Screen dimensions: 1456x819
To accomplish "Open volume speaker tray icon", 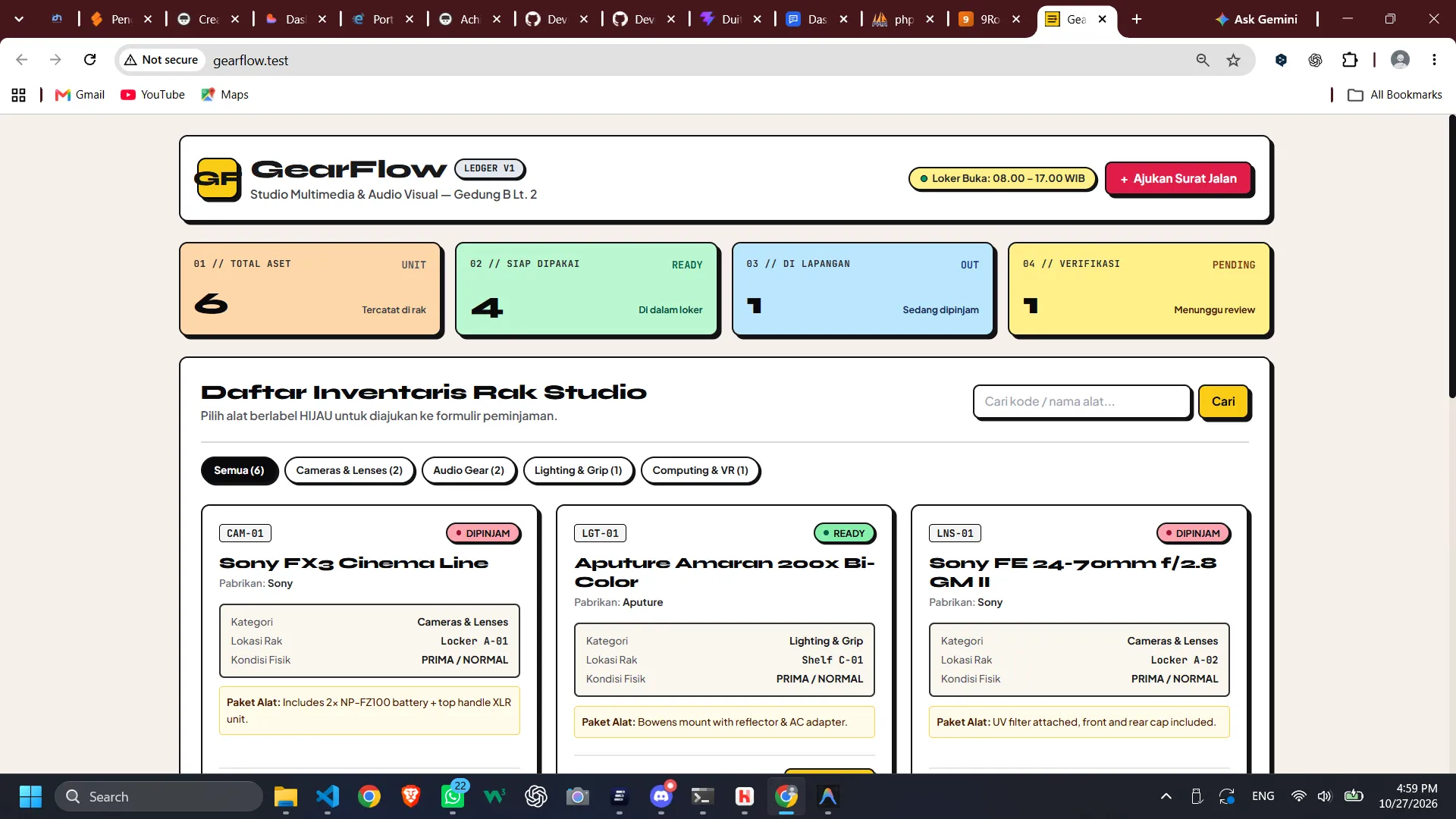I will pos(1324,796).
